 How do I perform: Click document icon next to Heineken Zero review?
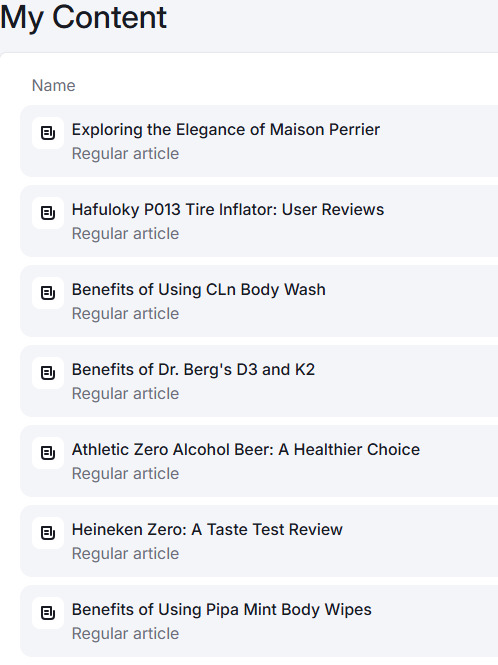click(48, 533)
